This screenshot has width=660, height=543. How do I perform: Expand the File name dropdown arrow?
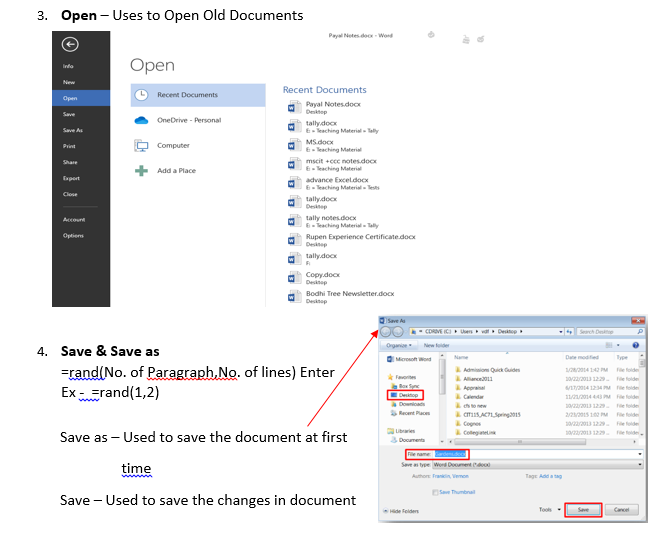click(640, 454)
